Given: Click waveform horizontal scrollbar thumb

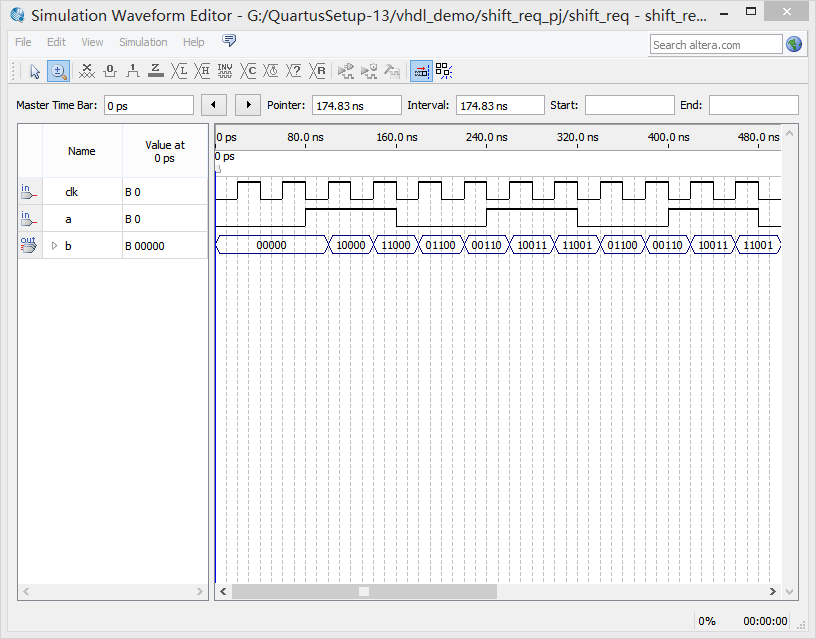Looking at the screenshot, I should pyautogui.click(x=364, y=592).
